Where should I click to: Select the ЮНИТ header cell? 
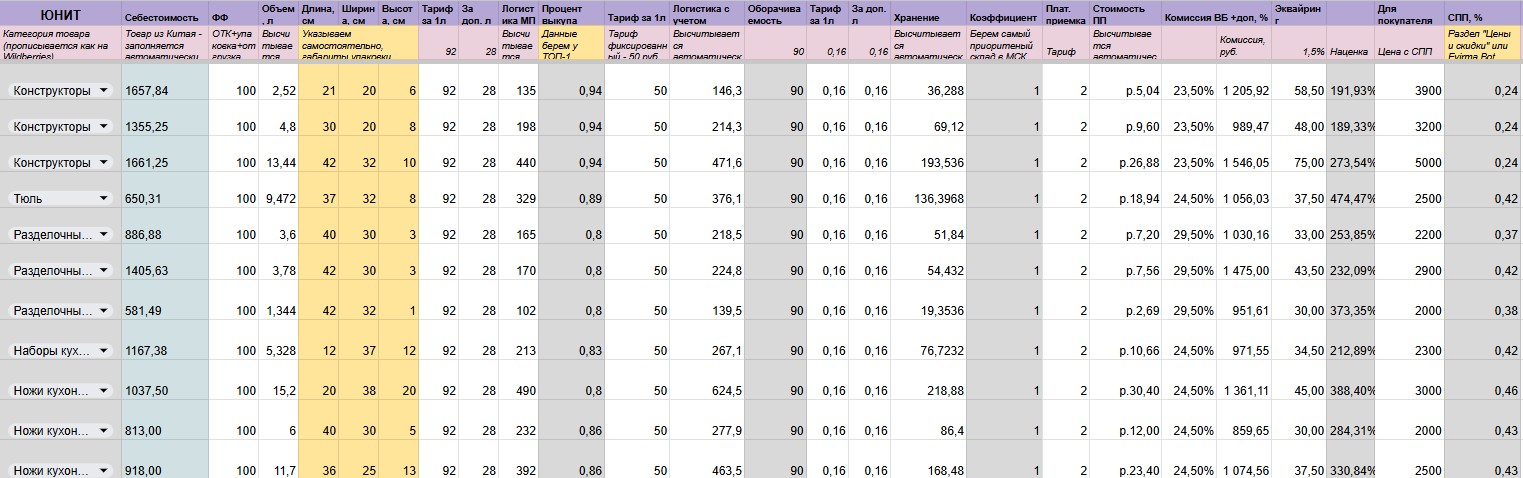click(61, 14)
